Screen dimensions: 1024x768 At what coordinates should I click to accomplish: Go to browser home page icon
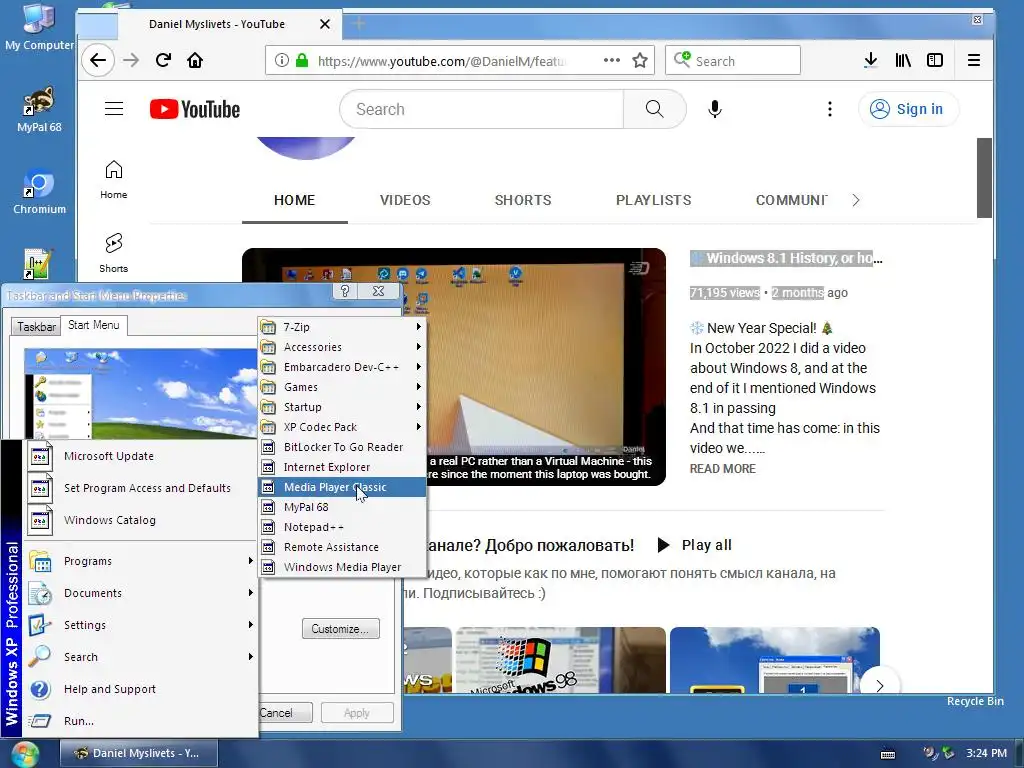[x=195, y=61]
